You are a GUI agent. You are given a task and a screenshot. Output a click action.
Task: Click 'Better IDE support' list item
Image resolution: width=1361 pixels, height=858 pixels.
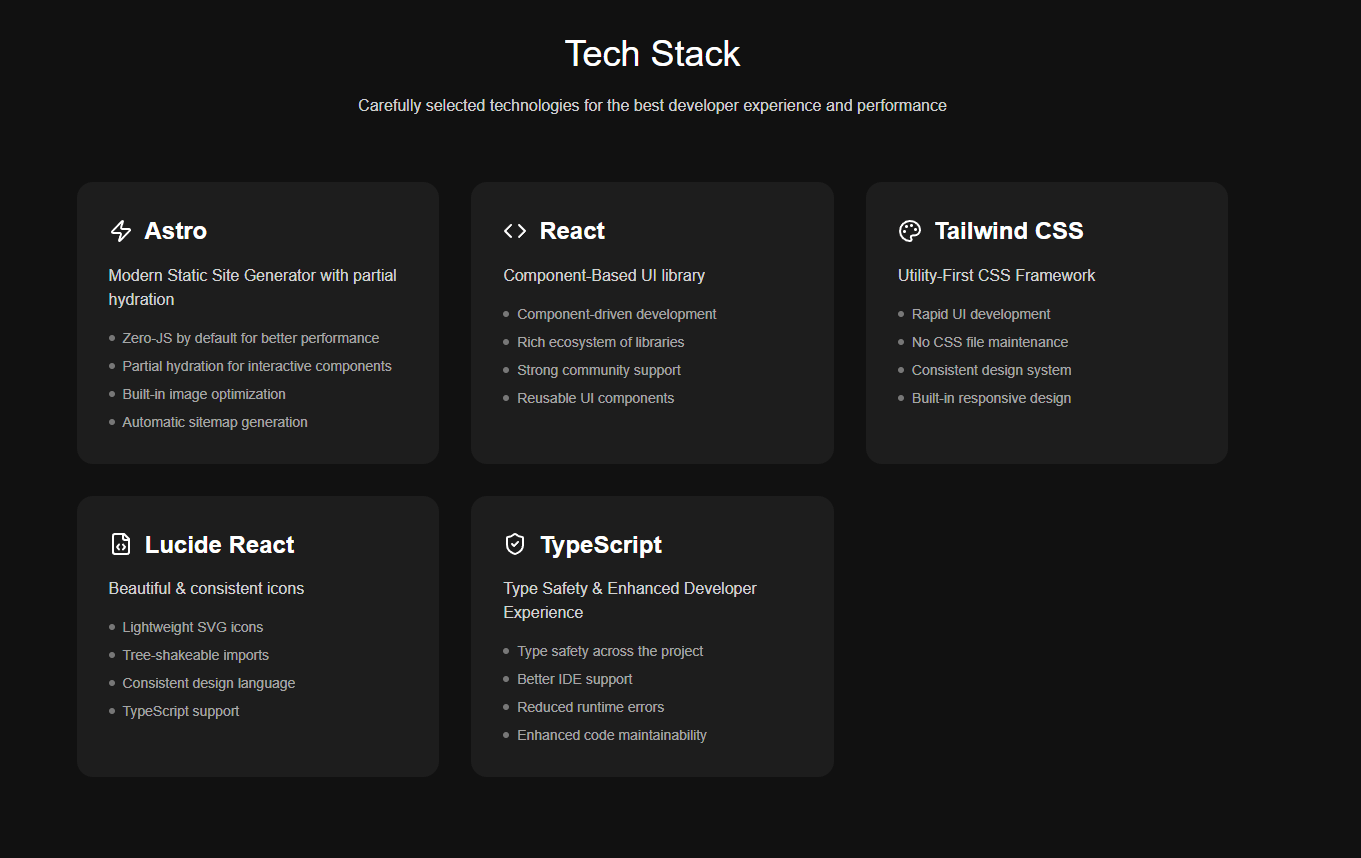[x=575, y=679]
